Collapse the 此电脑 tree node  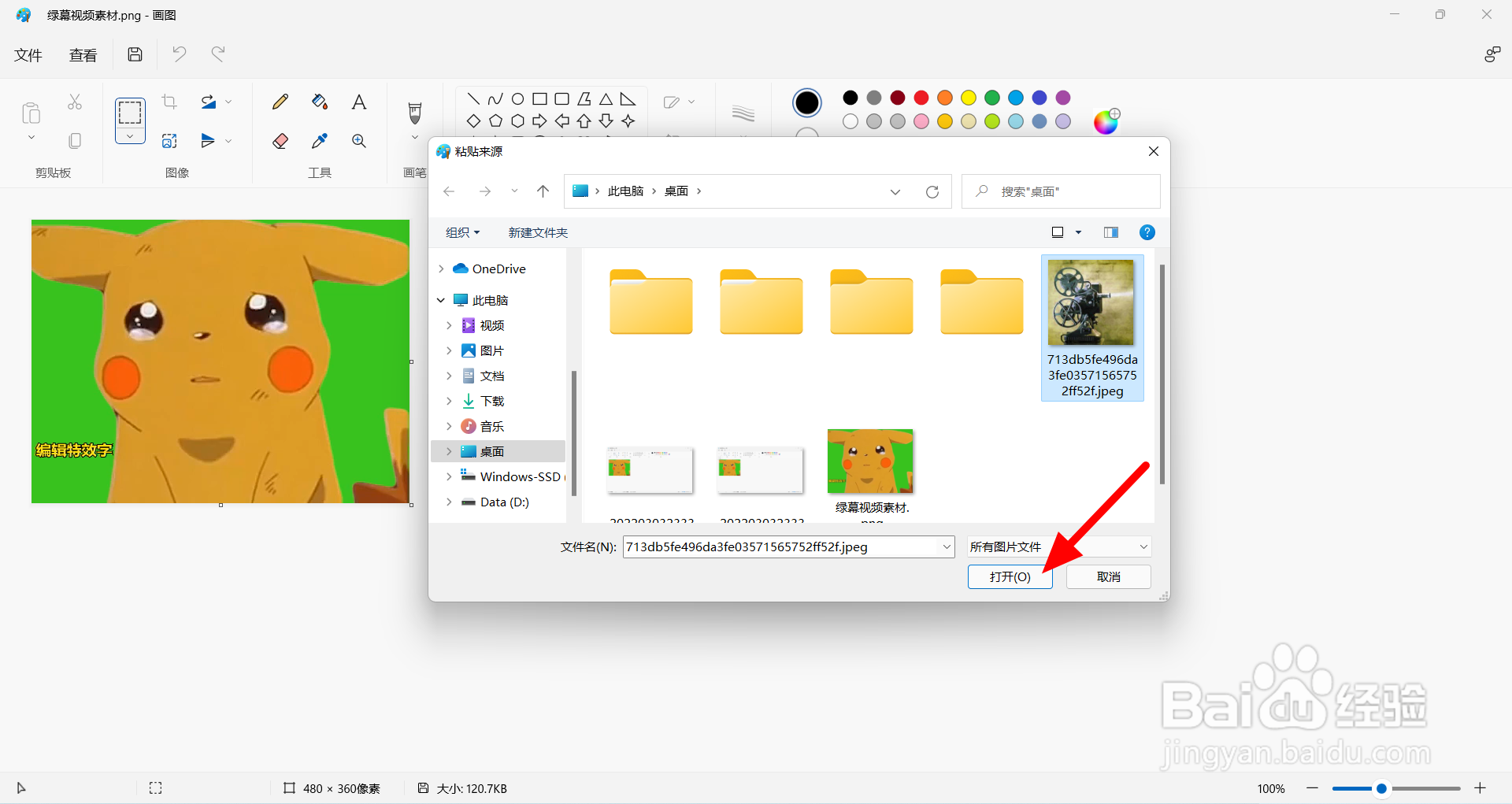441,300
